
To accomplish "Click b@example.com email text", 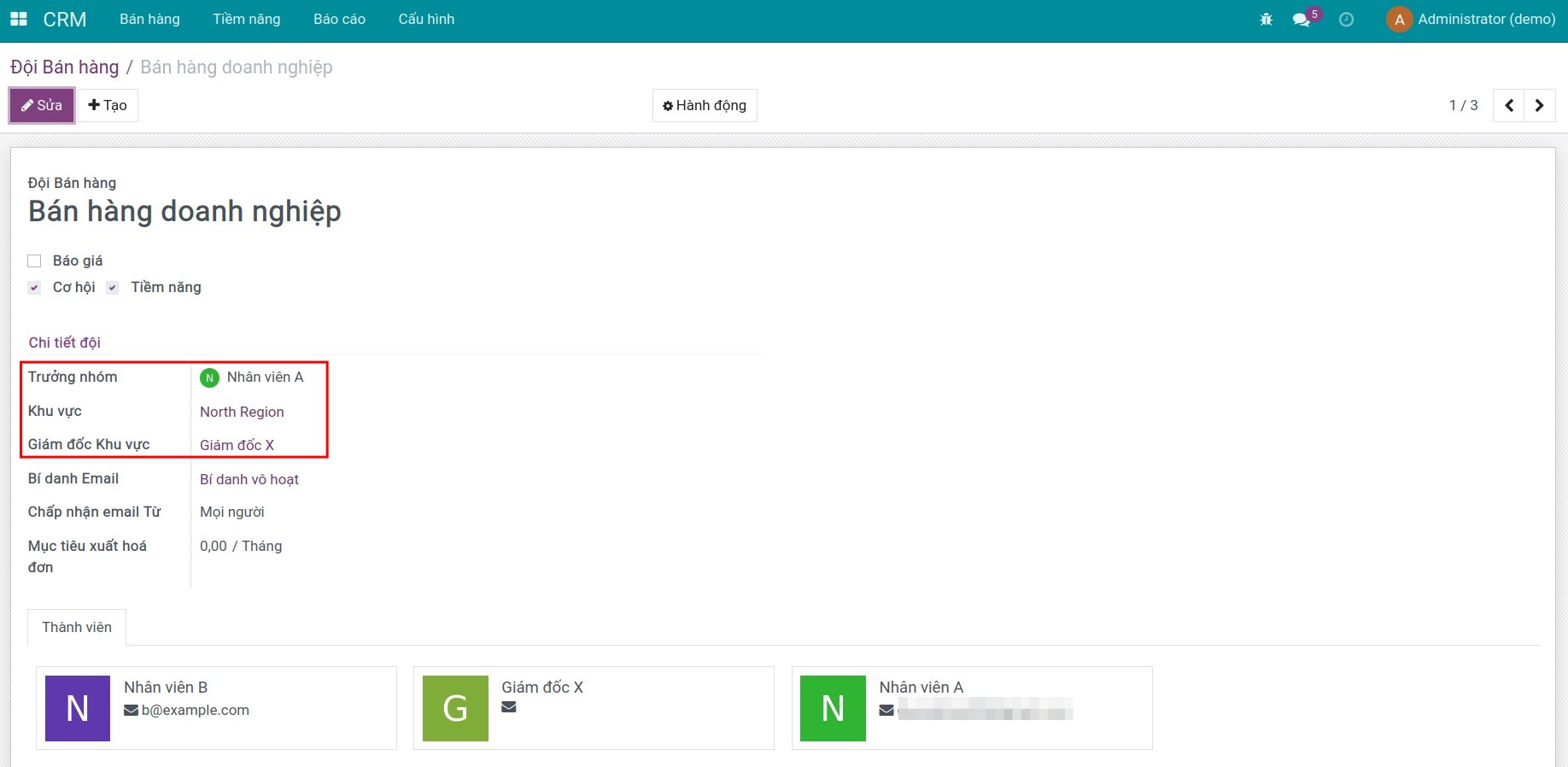I will tap(196, 710).
